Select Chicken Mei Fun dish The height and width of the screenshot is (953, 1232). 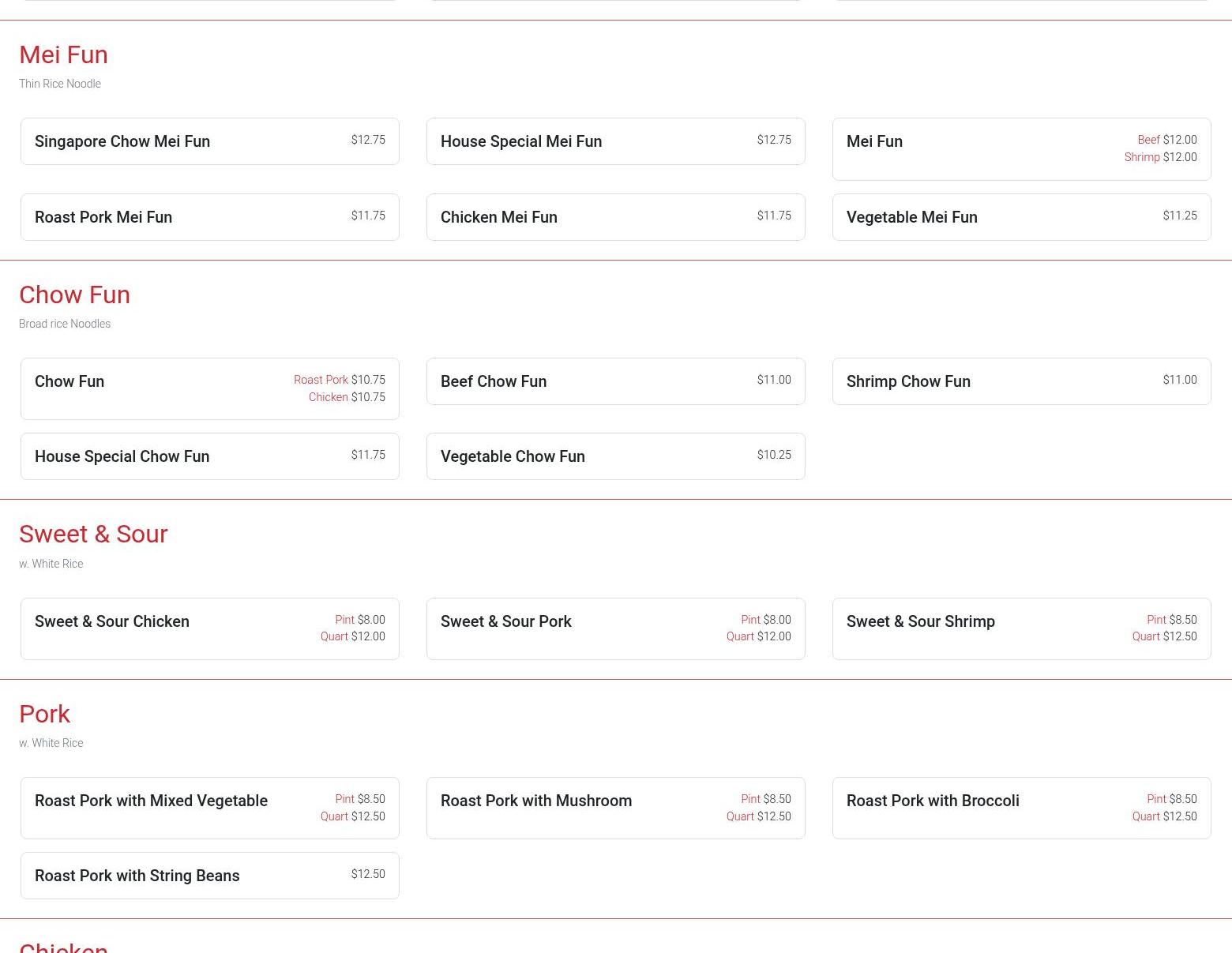(615, 217)
